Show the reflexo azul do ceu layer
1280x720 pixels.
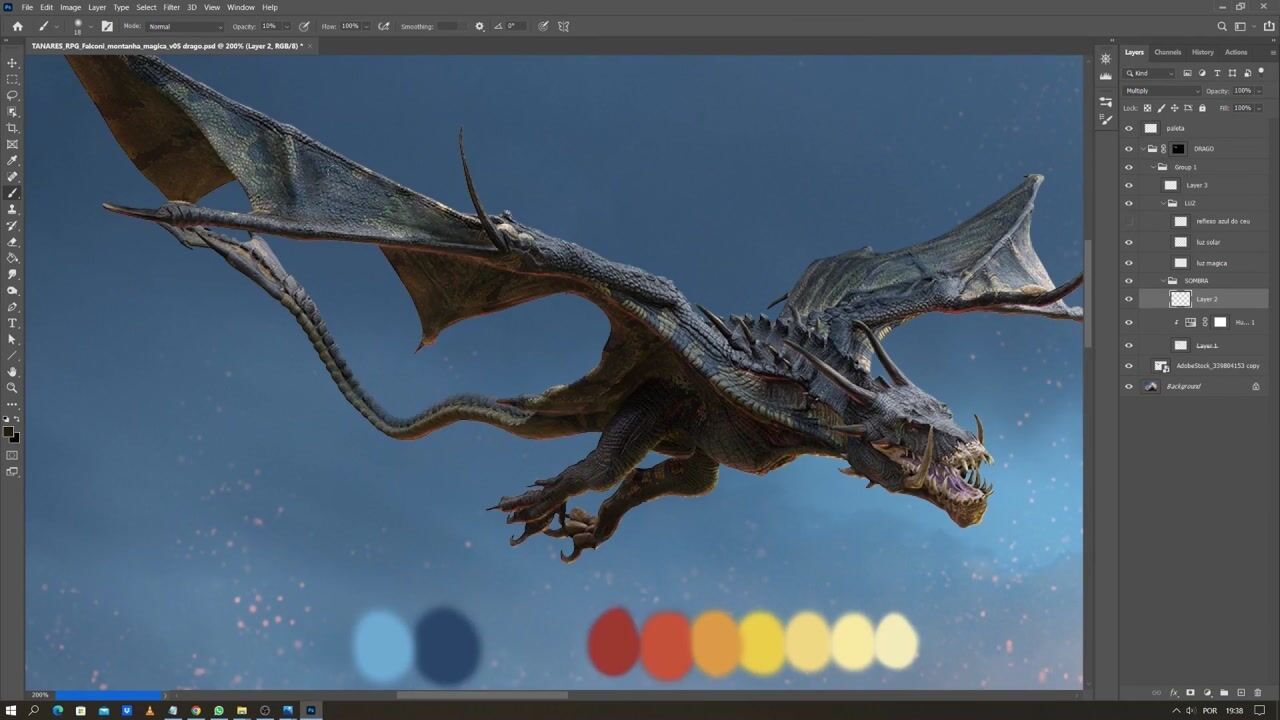coord(1129,221)
